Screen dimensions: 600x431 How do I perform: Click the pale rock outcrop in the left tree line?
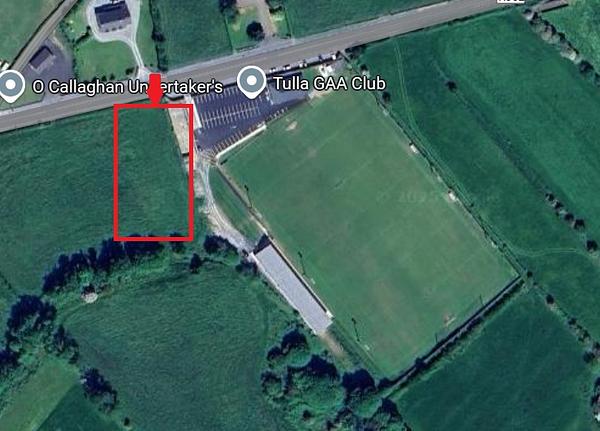pos(90,295)
